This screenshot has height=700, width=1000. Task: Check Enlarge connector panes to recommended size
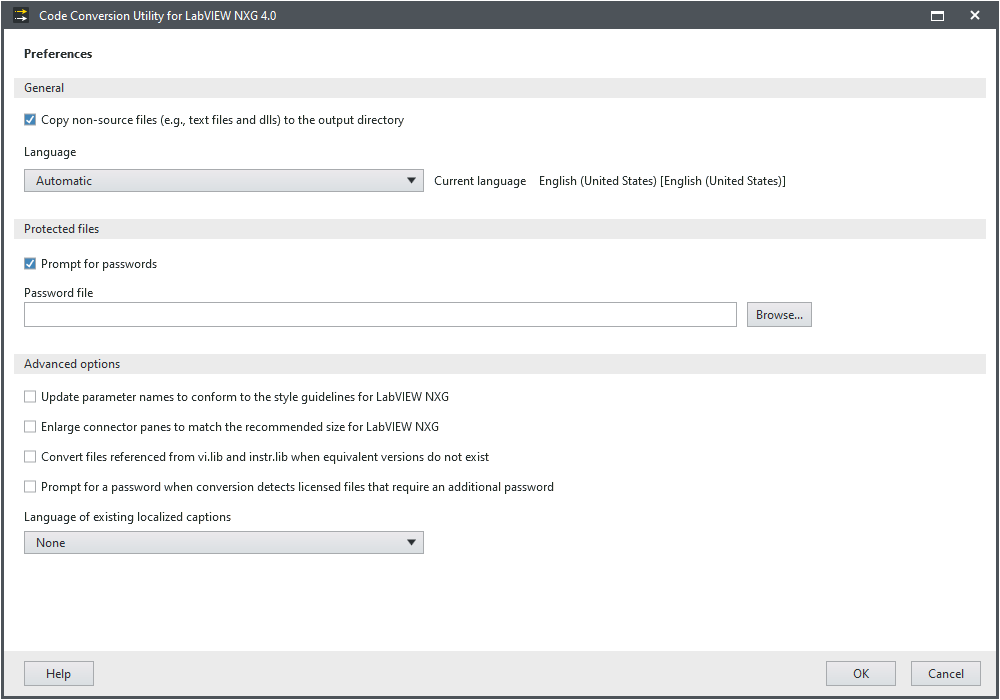click(x=30, y=427)
